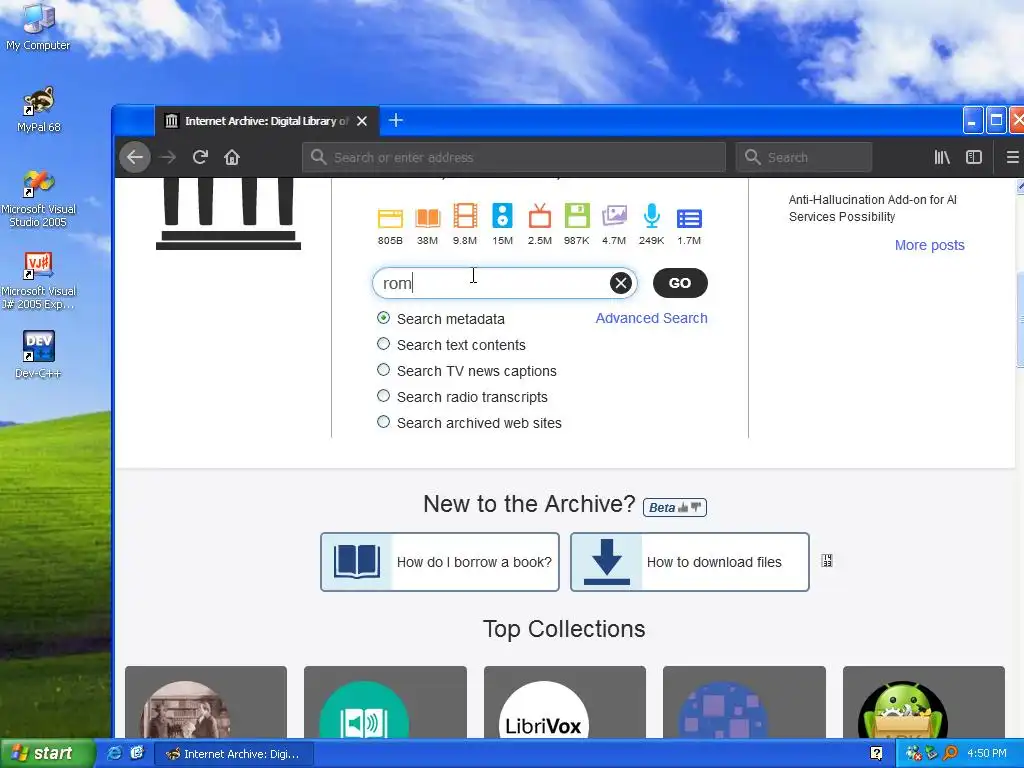1024x768 pixels.
Task: Click the taskbar clock showing 4:50 PM
Action: 987,753
